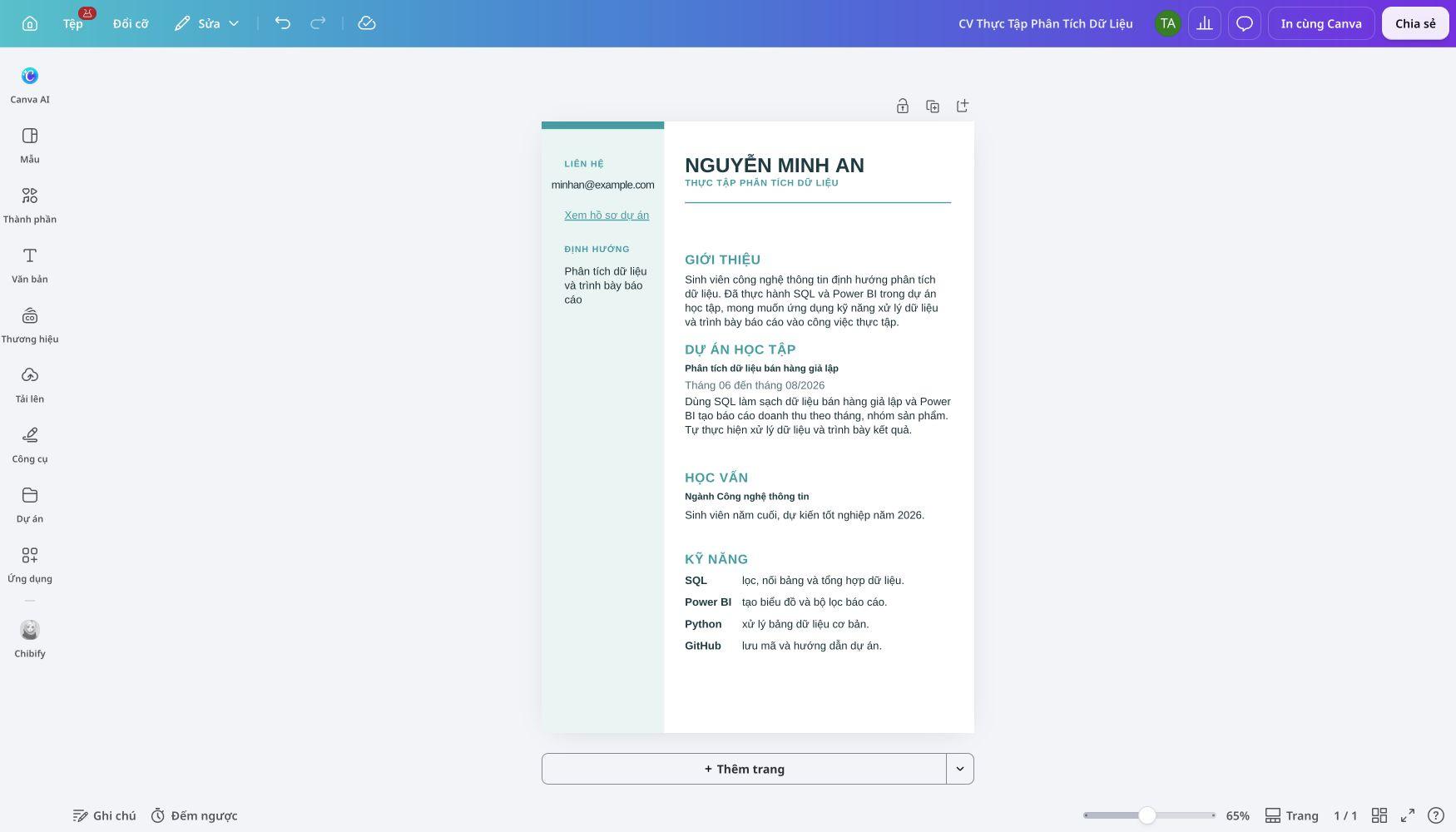Image resolution: width=1456 pixels, height=832 pixels.
Task: Click the Chia sẻ share button
Action: (1415, 23)
